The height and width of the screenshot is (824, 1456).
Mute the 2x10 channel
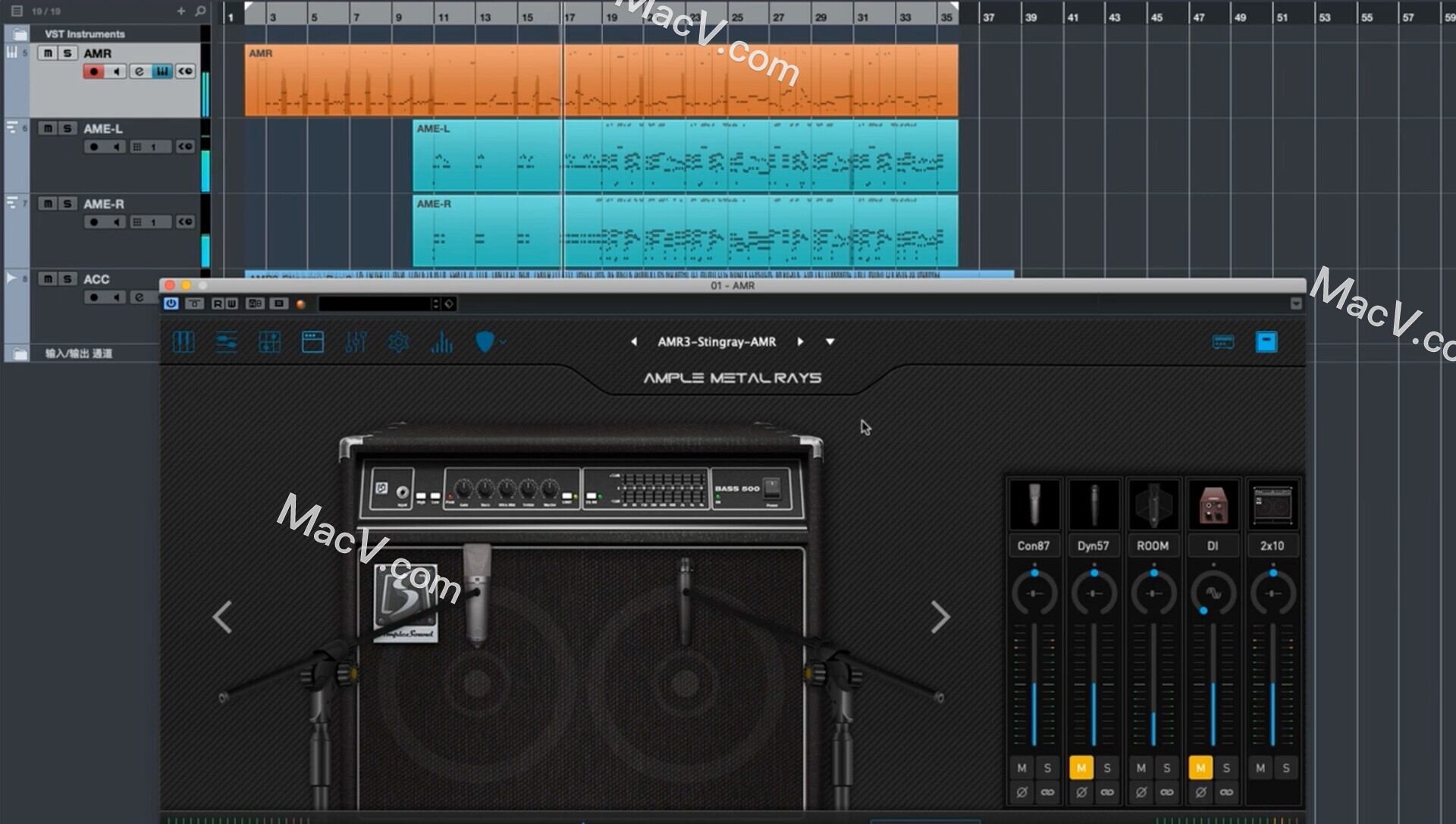coord(1260,768)
